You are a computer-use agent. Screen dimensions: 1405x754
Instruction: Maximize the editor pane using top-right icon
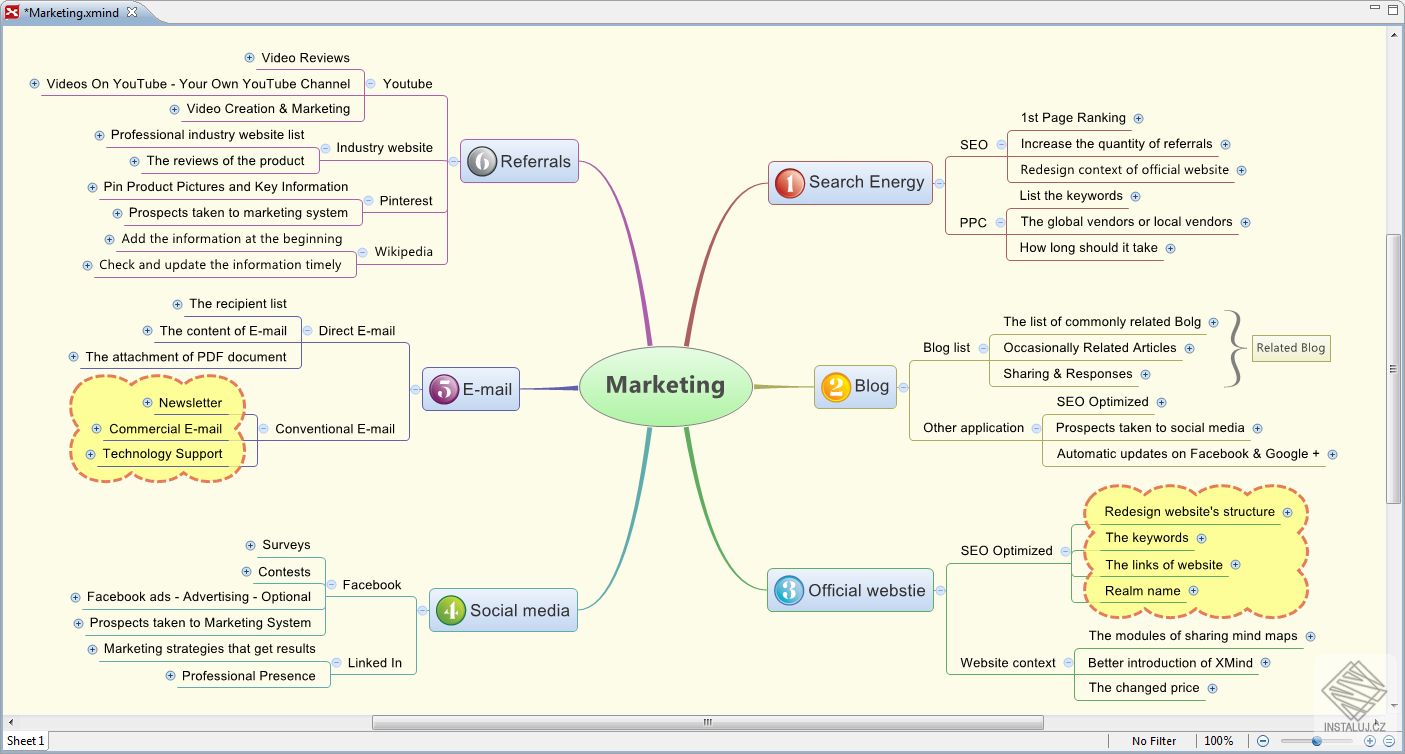coord(1391,9)
